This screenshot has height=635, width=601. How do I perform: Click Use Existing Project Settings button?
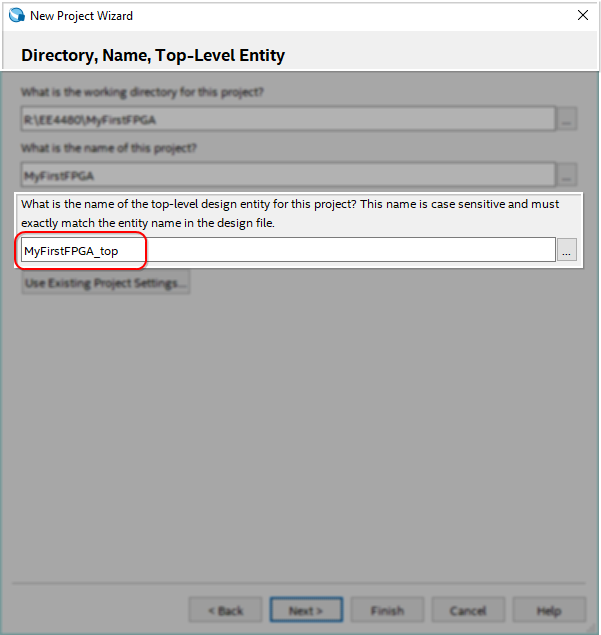(106, 283)
